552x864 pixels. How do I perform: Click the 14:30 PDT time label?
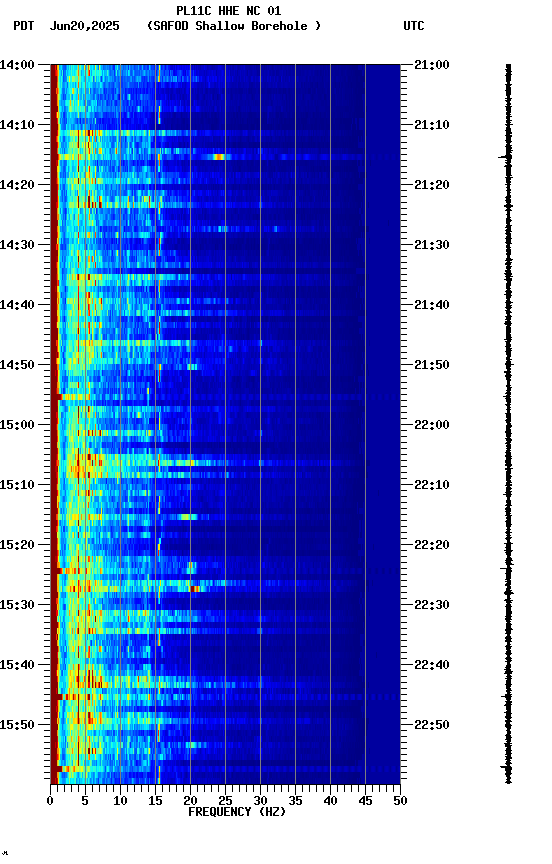pyautogui.click(x=17, y=245)
